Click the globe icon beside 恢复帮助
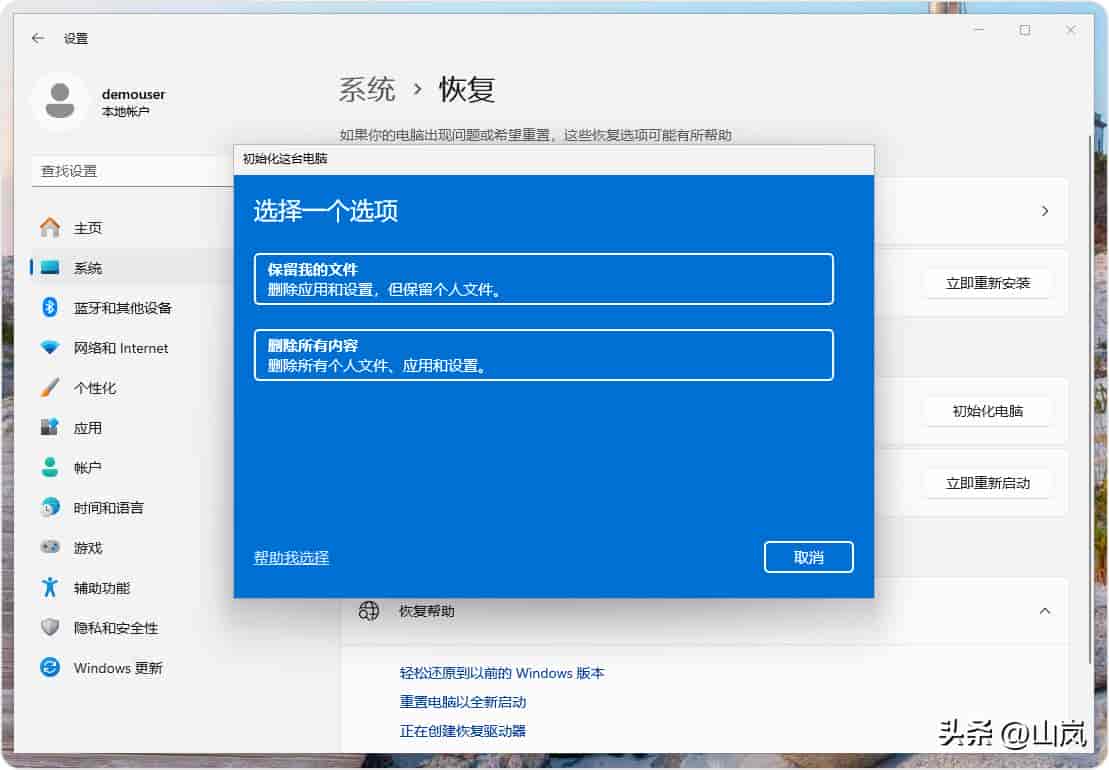The height and width of the screenshot is (770, 1109). [369, 610]
